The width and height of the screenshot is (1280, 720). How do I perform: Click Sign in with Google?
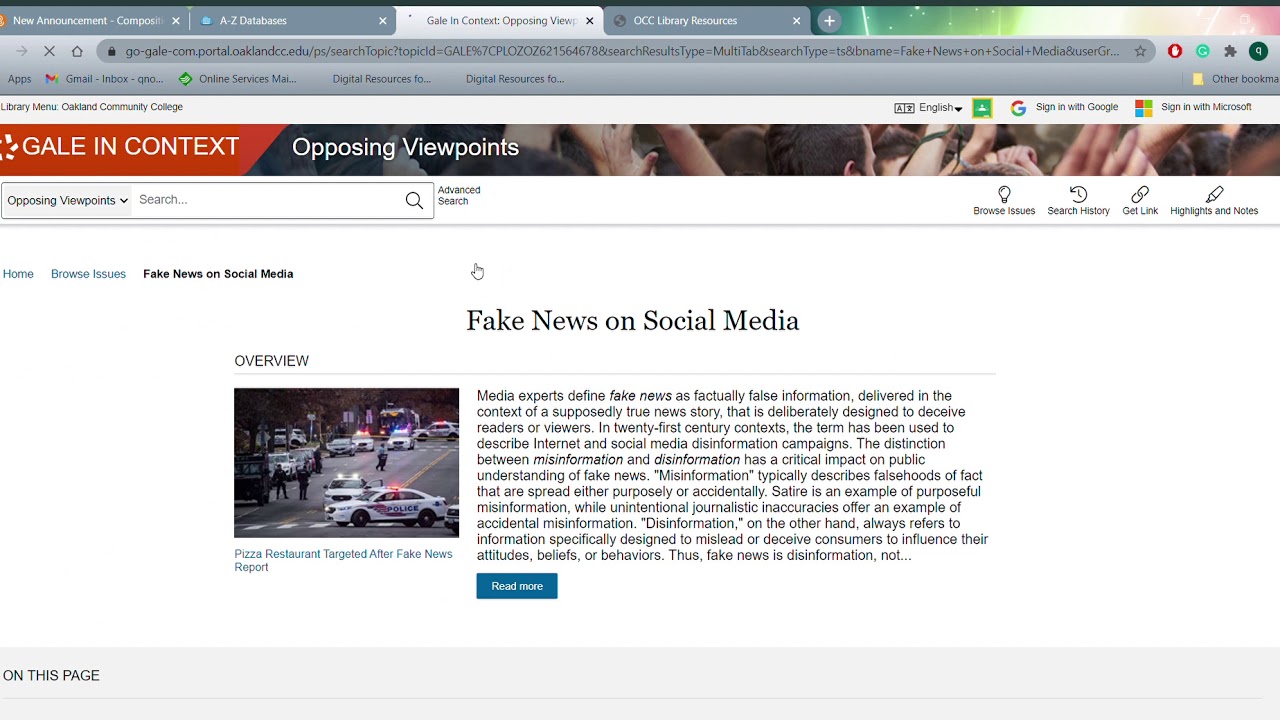(1064, 108)
